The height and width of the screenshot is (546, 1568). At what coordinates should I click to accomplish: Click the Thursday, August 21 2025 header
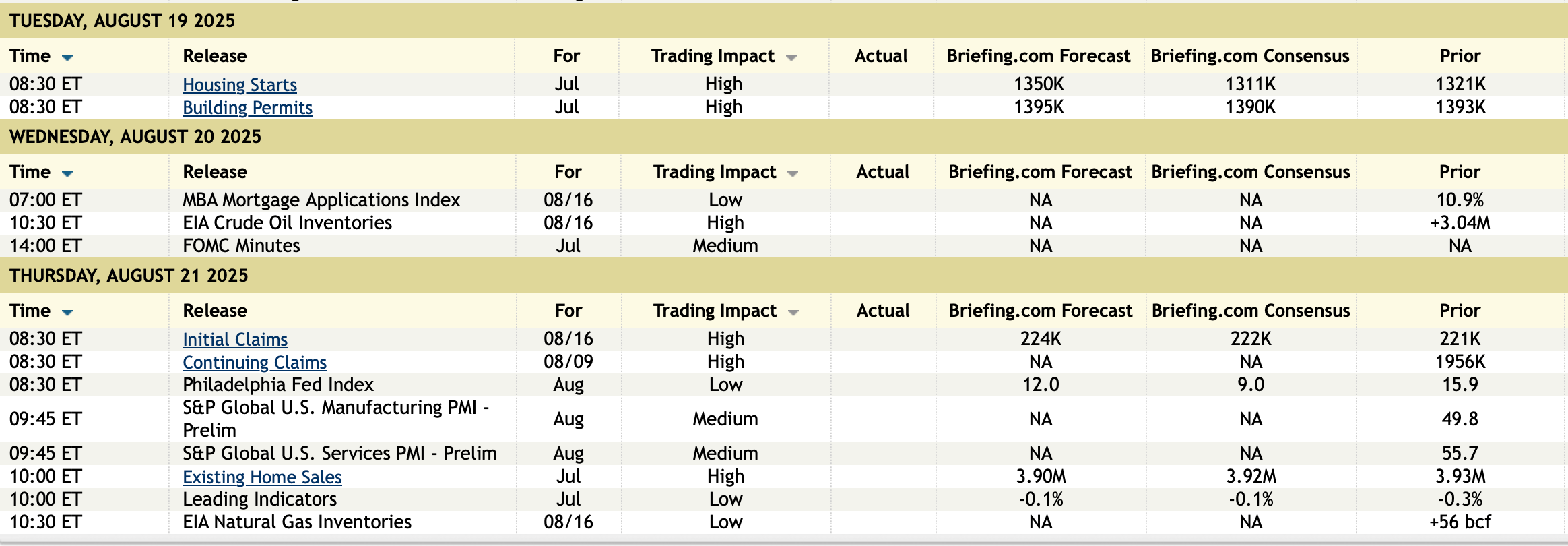(129, 276)
